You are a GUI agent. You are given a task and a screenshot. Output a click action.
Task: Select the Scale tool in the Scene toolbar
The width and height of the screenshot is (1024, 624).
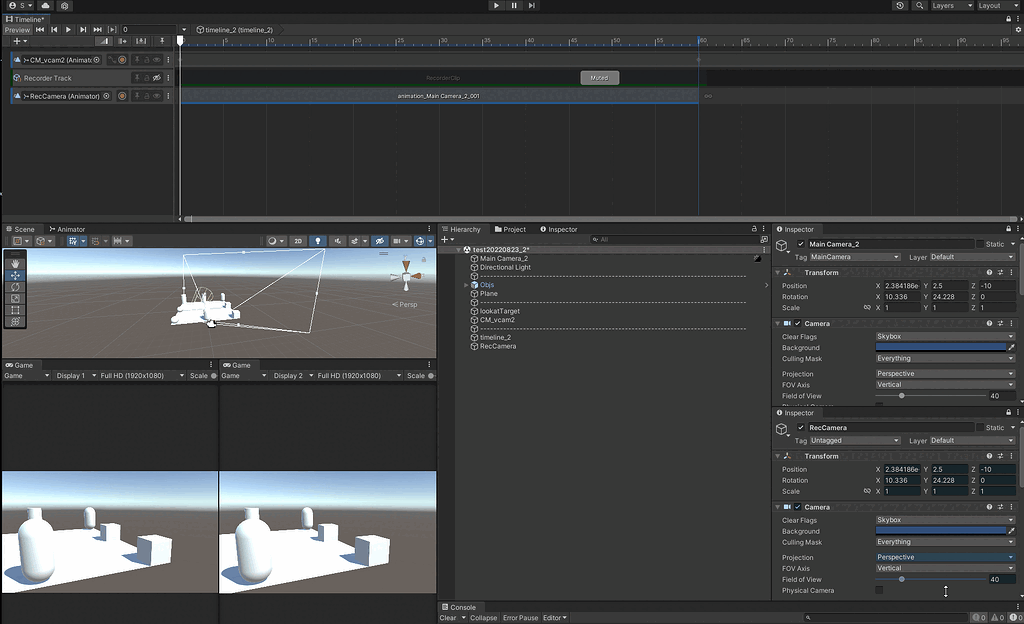pyautogui.click(x=15, y=298)
